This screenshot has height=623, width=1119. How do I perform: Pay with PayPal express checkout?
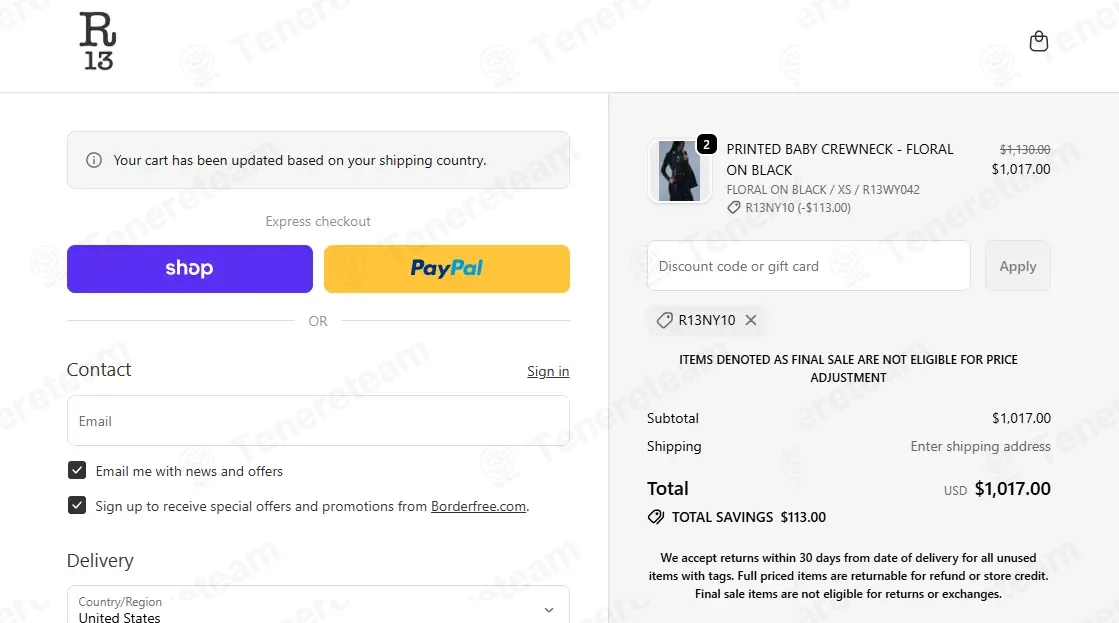coord(447,269)
